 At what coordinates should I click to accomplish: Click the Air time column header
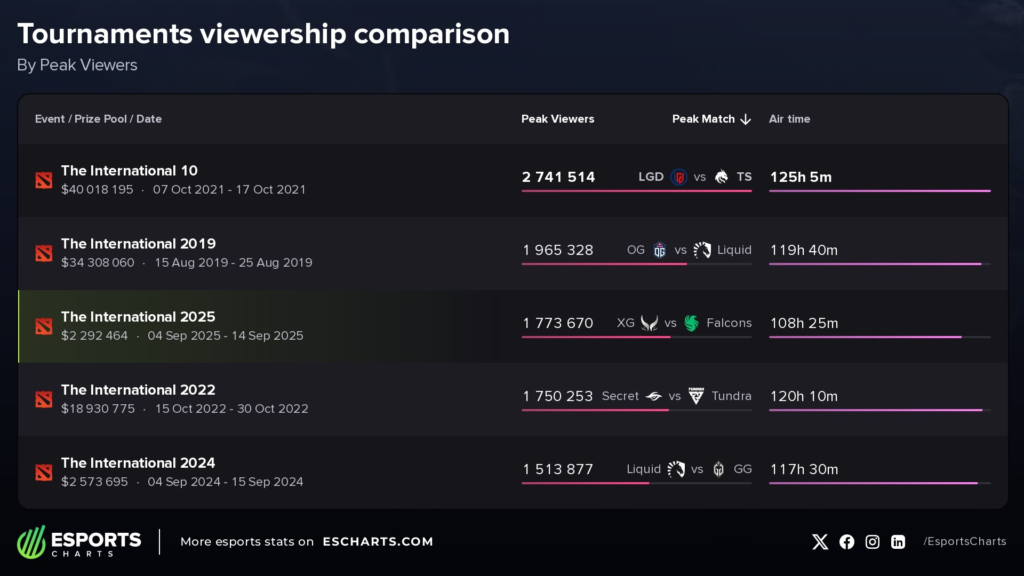coord(789,119)
